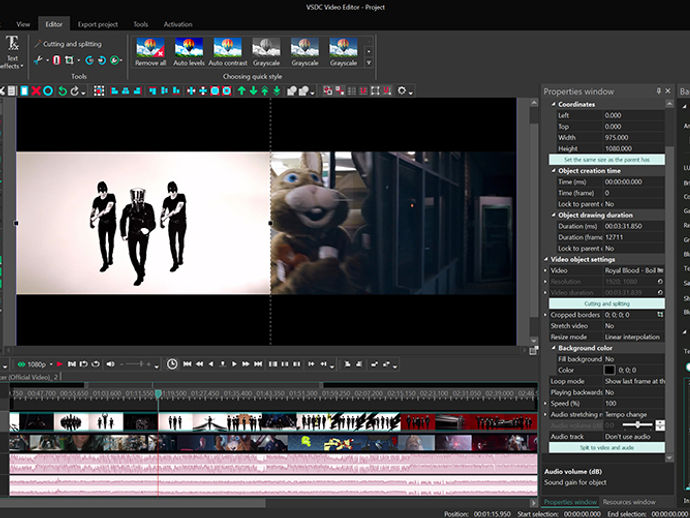Image resolution: width=690 pixels, height=518 pixels.
Task: Collapse the Object drawing duration section
Action: [x=554, y=215]
